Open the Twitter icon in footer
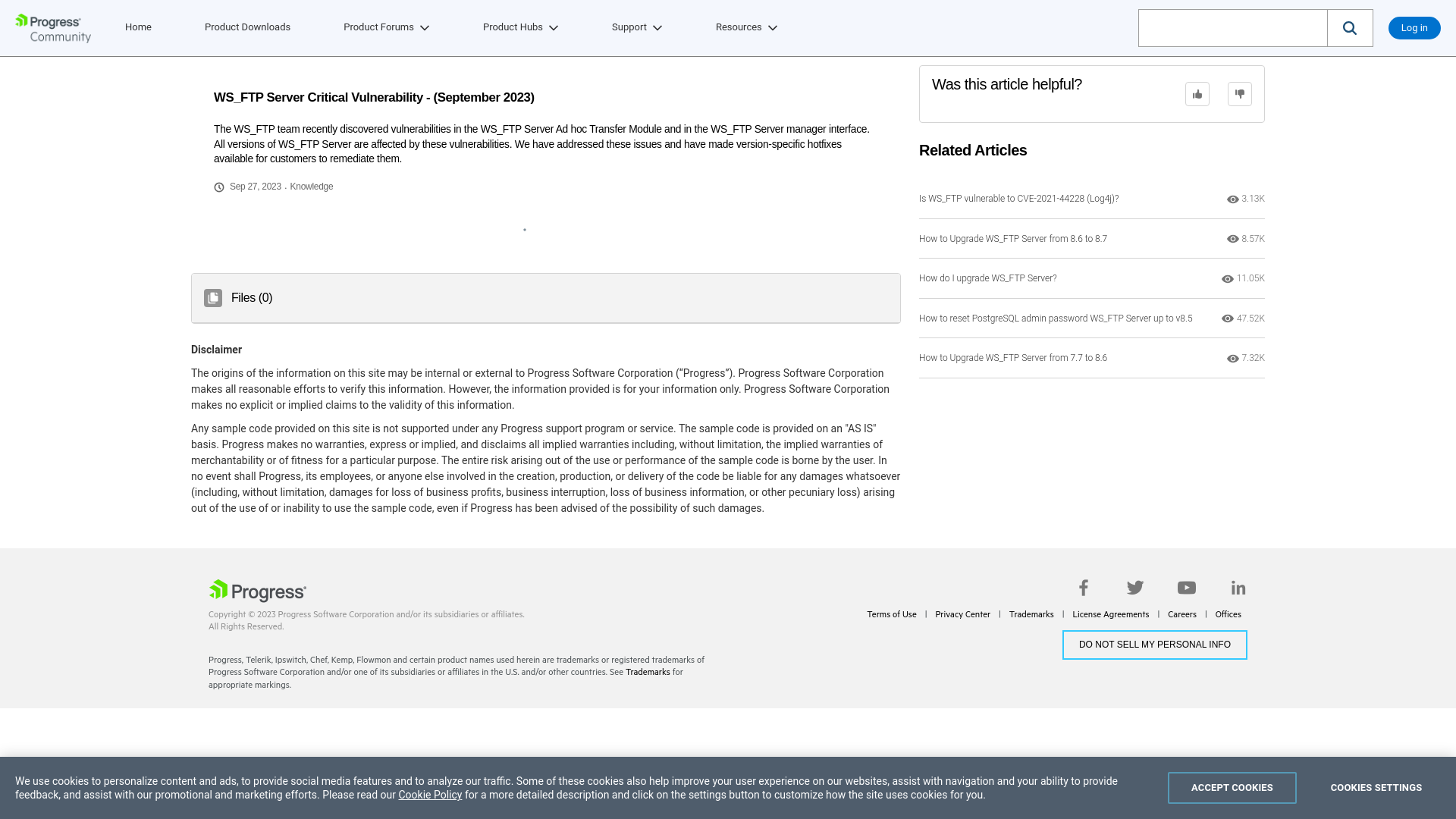 pyautogui.click(x=1135, y=588)
